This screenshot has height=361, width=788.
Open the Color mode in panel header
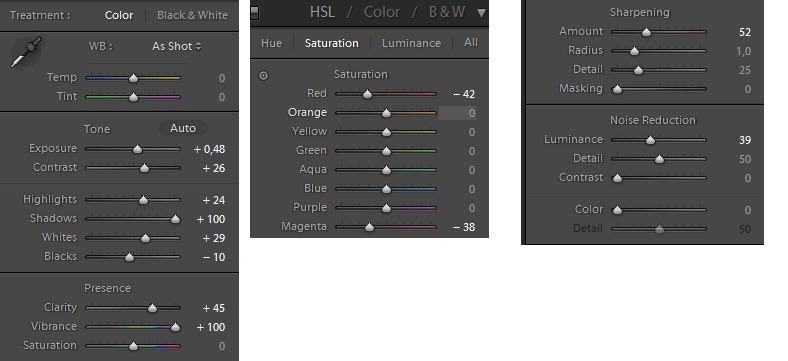[381, 12]
